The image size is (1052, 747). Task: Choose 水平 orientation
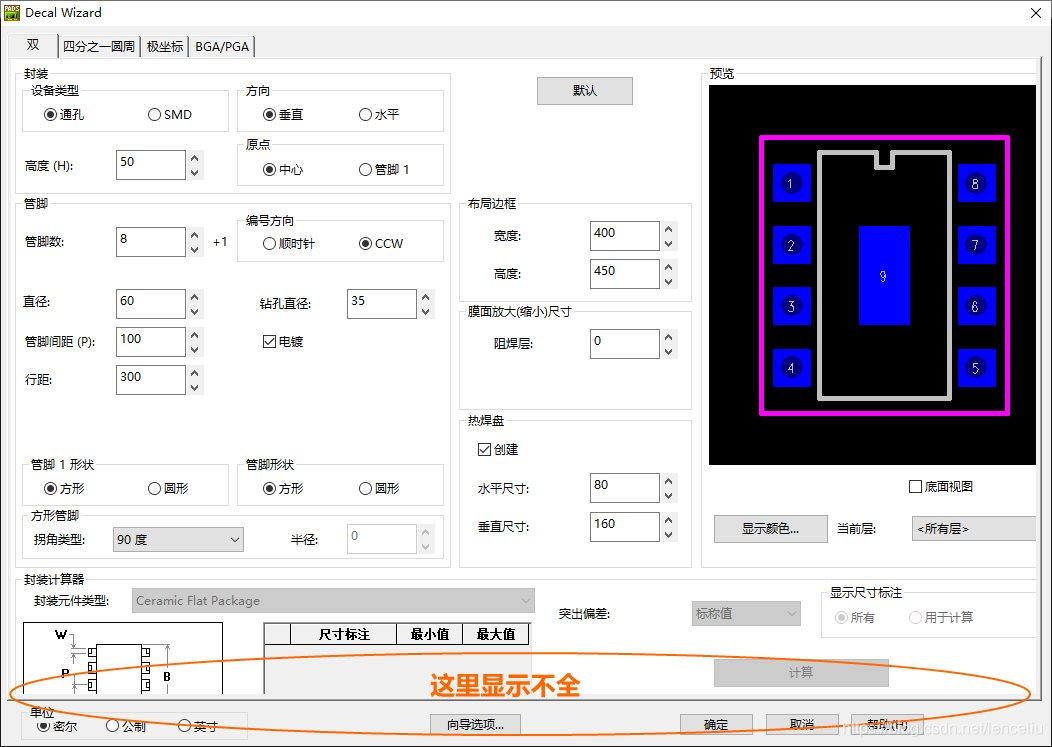point(366,115)
